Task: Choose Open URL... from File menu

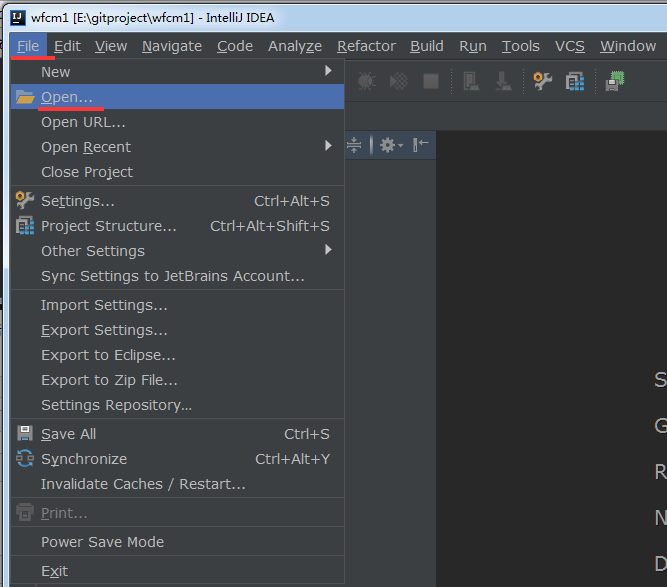Action: 177,122
